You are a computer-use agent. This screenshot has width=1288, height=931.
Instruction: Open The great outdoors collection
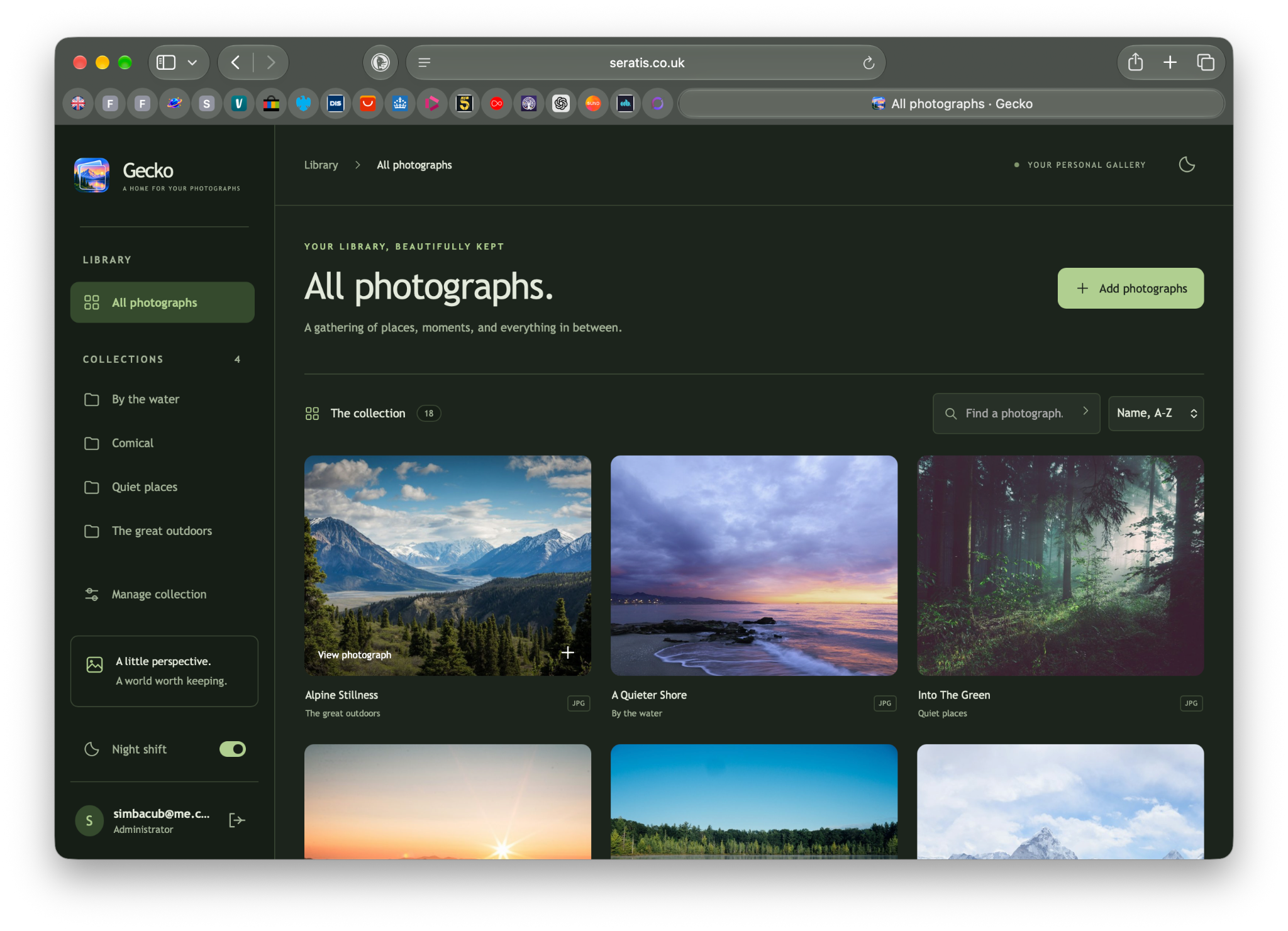click(x=162, y=531)
